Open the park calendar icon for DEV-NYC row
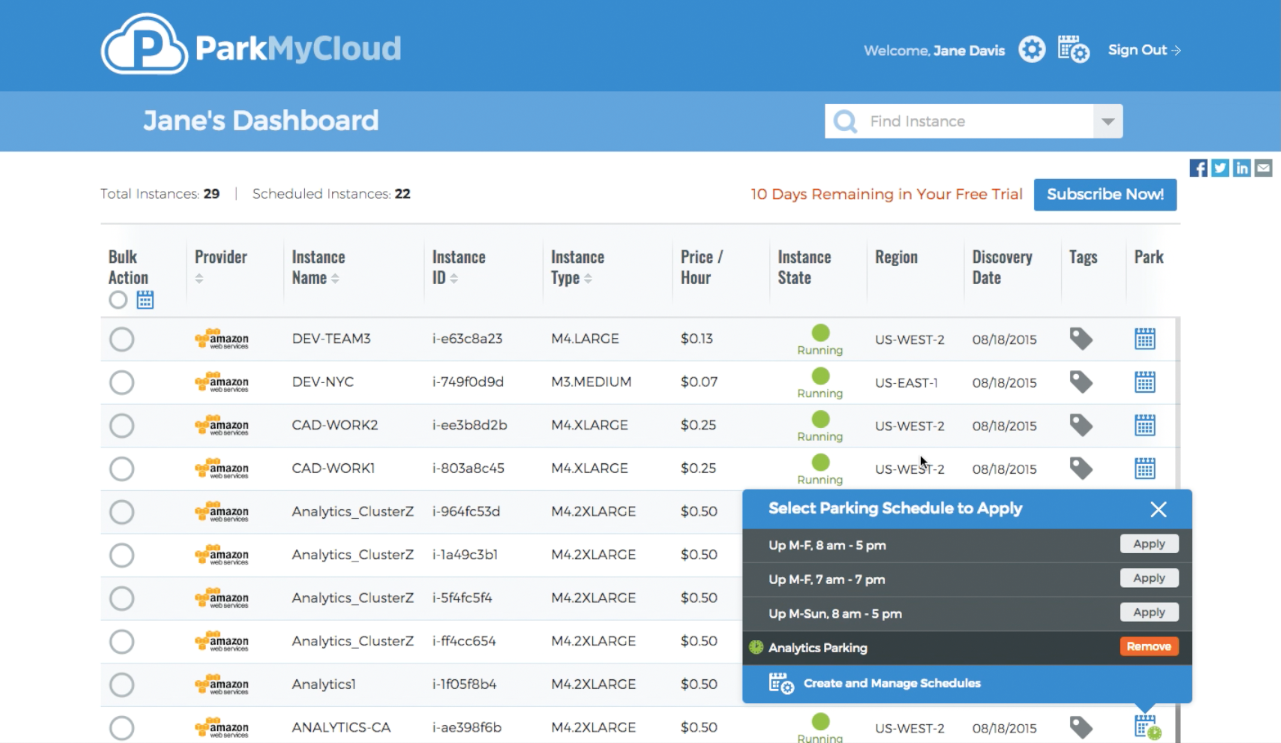Image resolution: width=1281 pixels, height=743 pixels. coord(1145,382)
